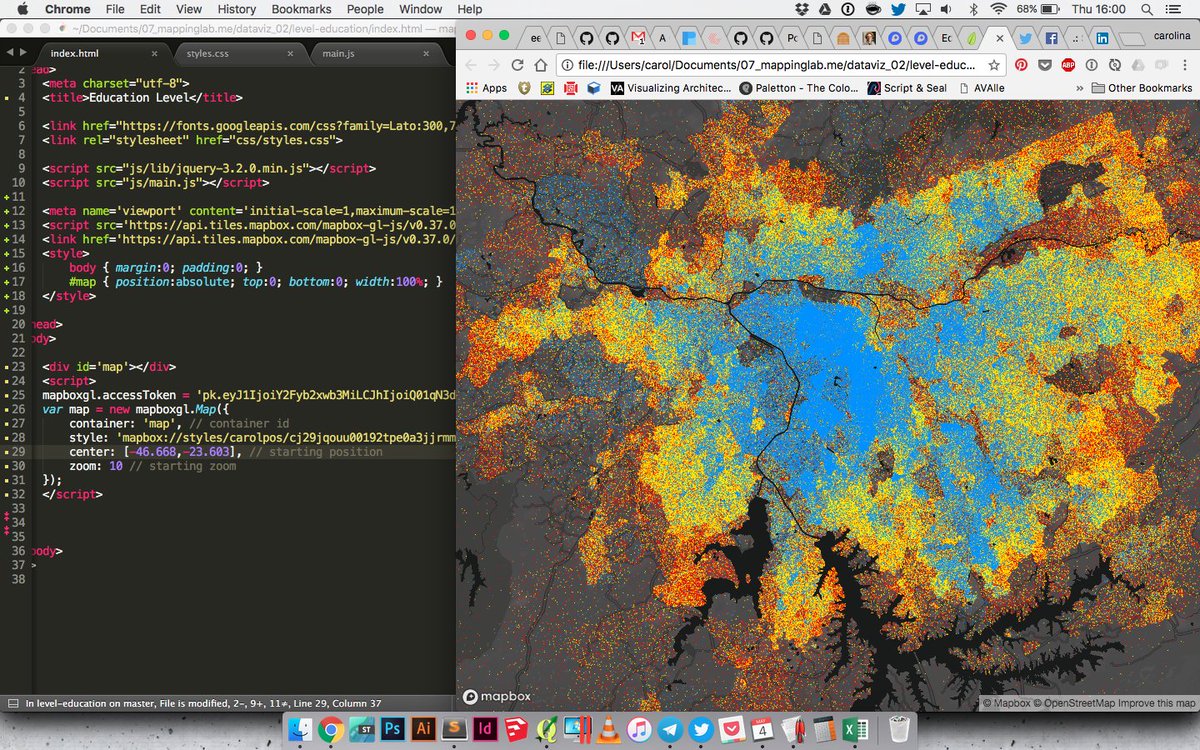
Task: Adjust volume via menu bar speaker icon
Action: (945, 9)
